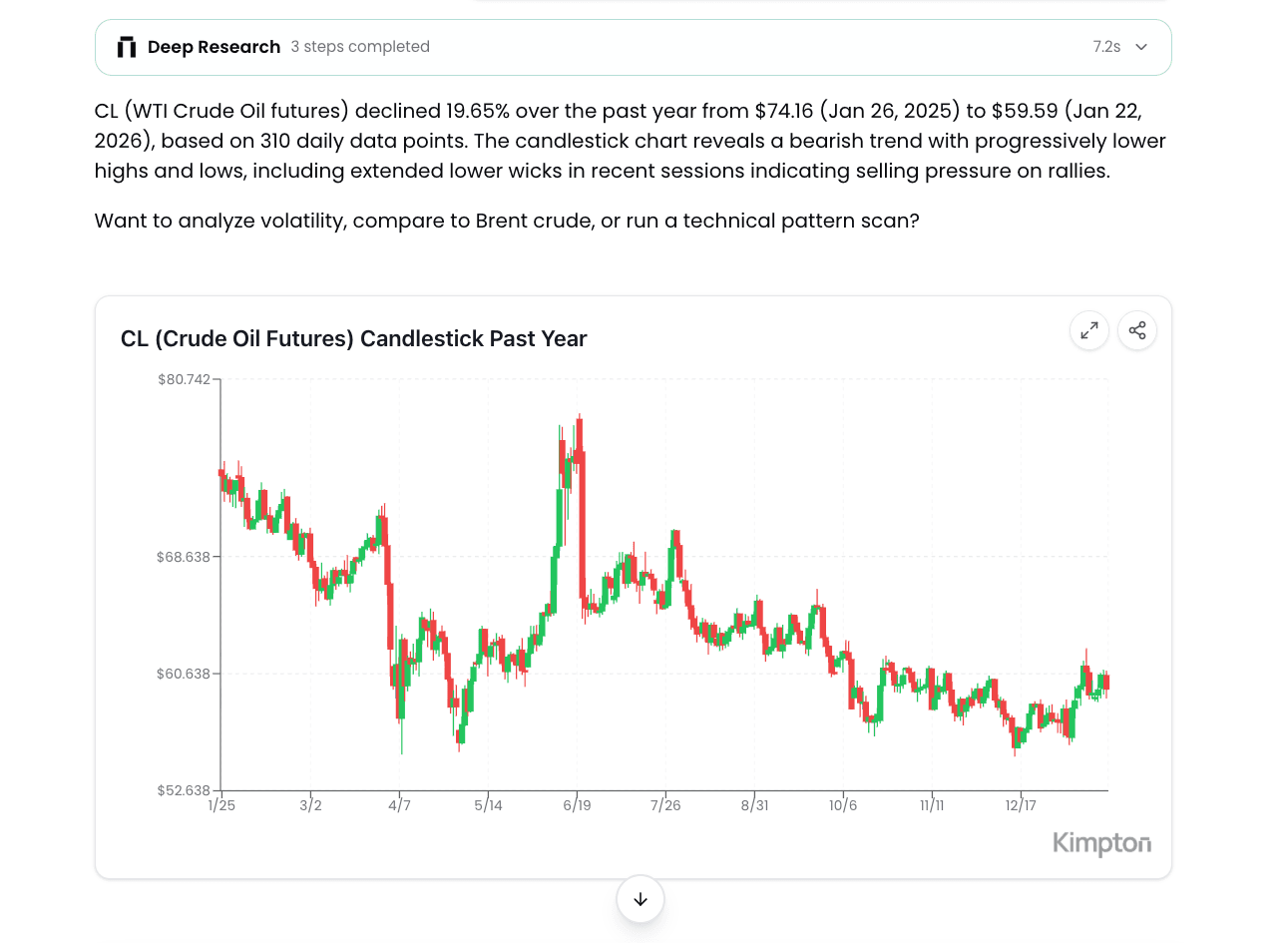Screen dimensions: 1288x943
Task: Click the 6/19 date on the x-axis
Action: 577,805
